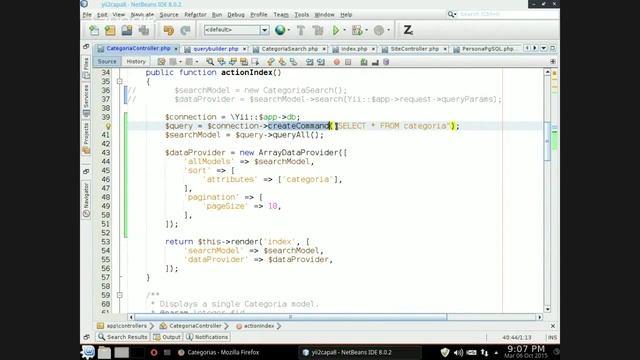Click the globe browser icon in toolbar
This screenshot has width=640, height=360.
(280, 30)
